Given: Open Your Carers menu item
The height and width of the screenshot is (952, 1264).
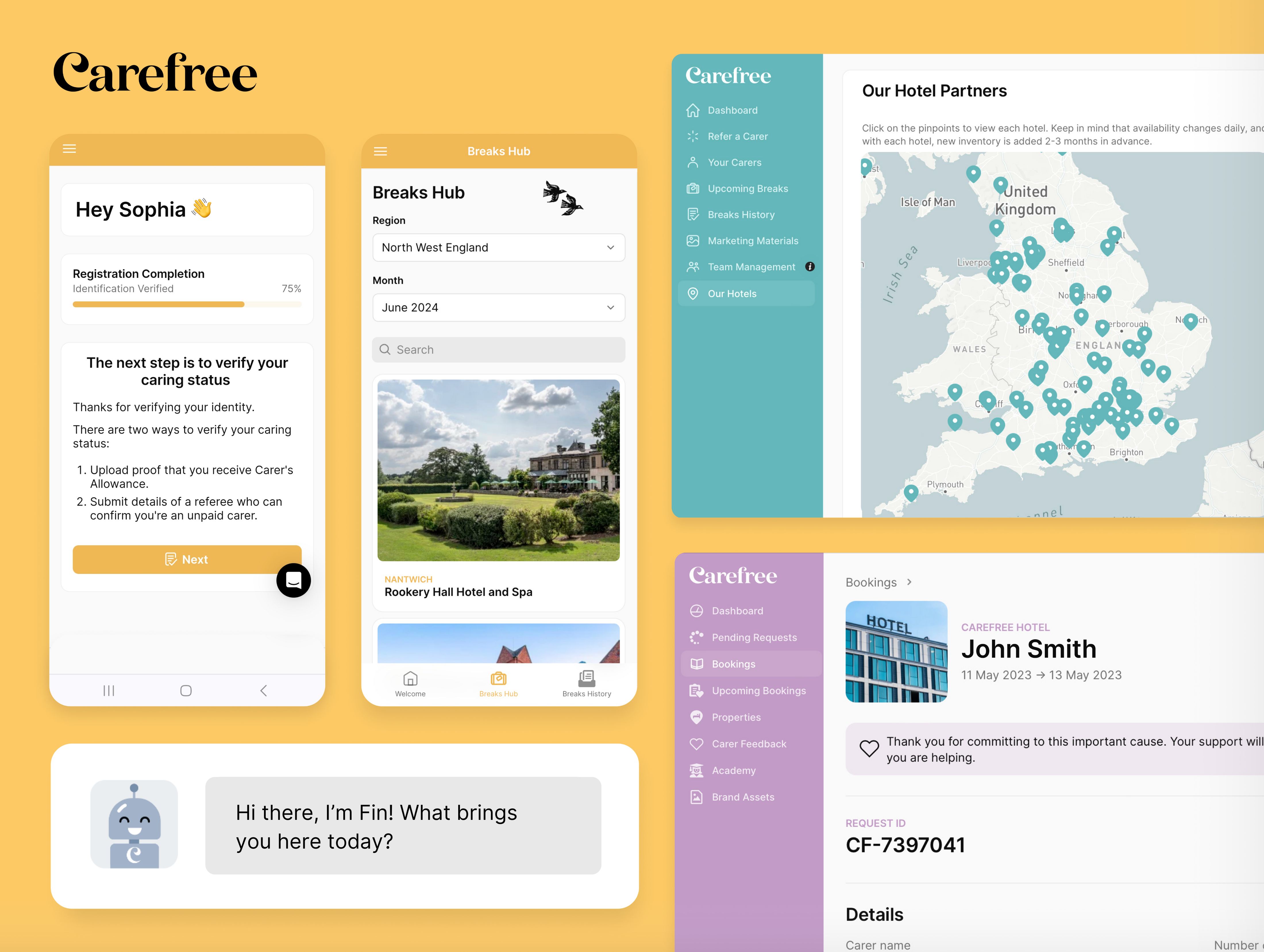Looking at the screenshot, I should [x=746, y=162].
